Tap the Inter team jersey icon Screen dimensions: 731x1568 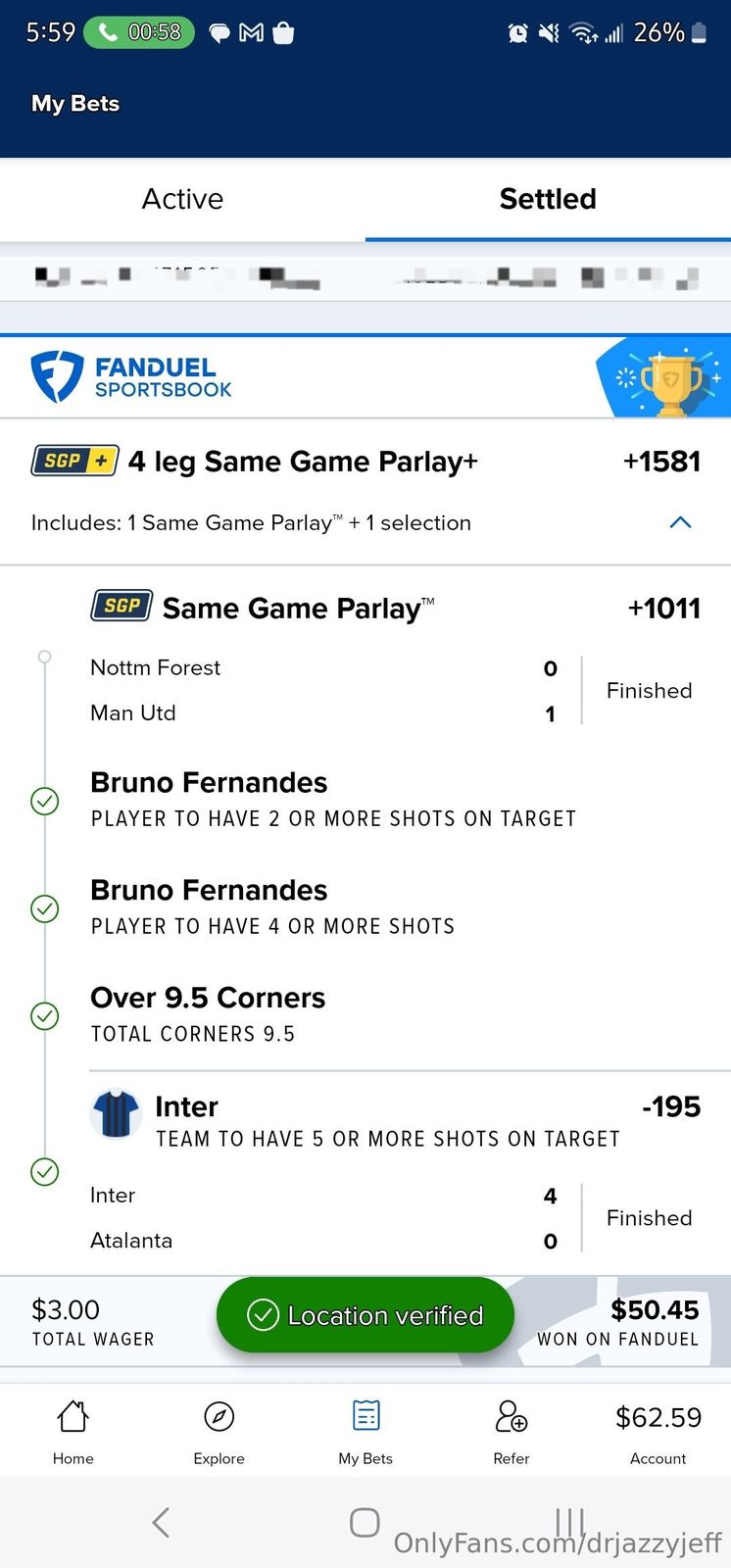point(116,1114)
